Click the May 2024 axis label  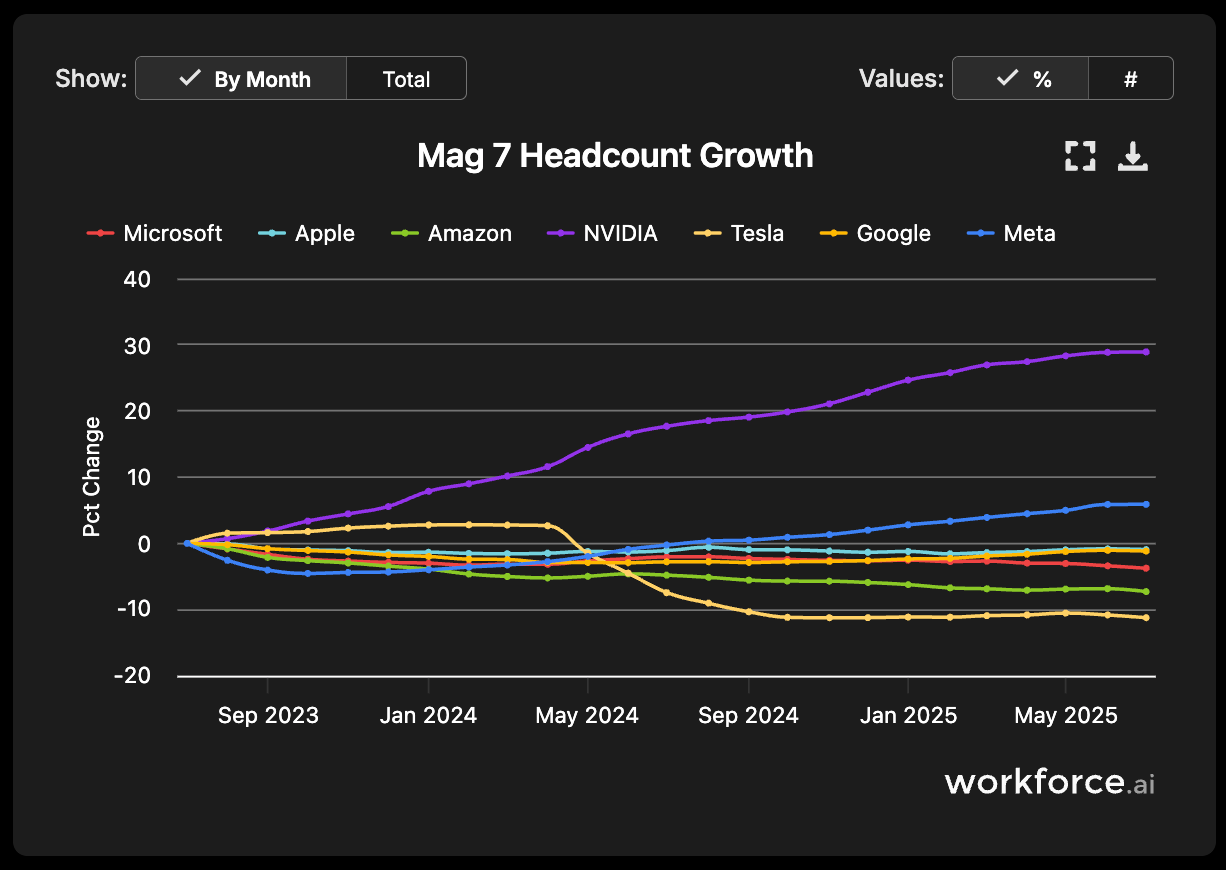point(588,715)
